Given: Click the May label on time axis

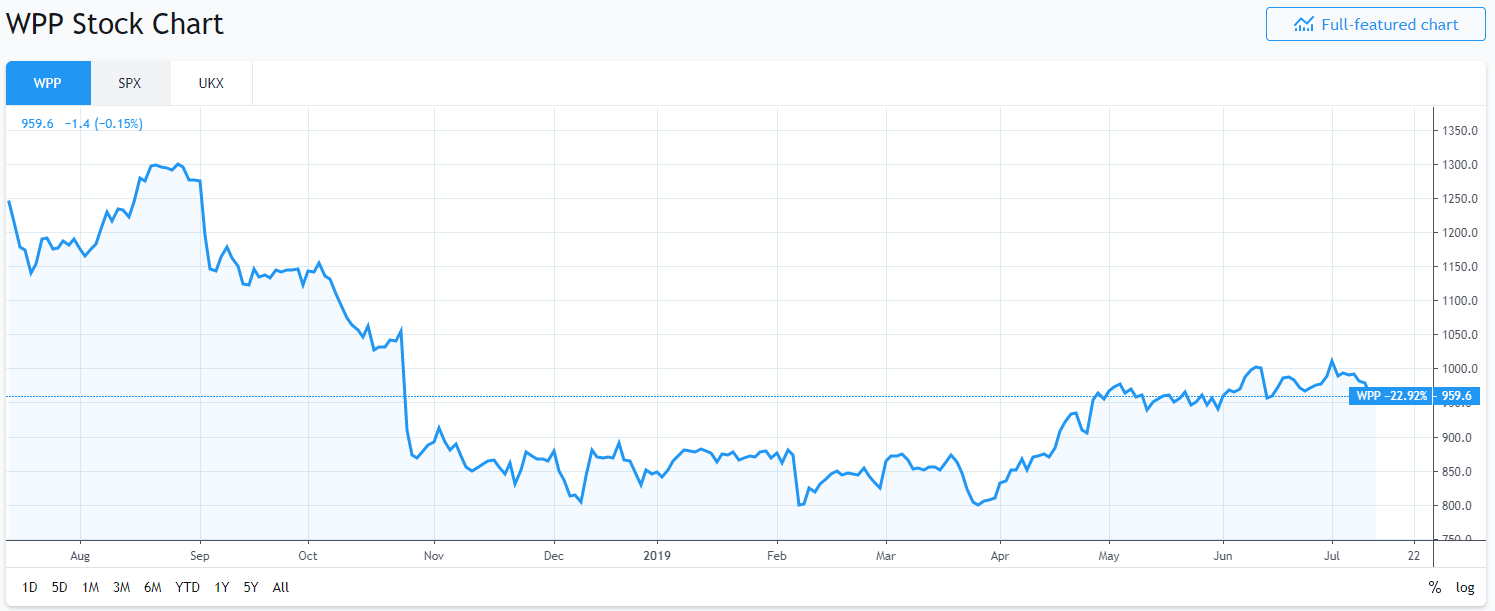Looking at the screenshot, I should point(1108,555).
